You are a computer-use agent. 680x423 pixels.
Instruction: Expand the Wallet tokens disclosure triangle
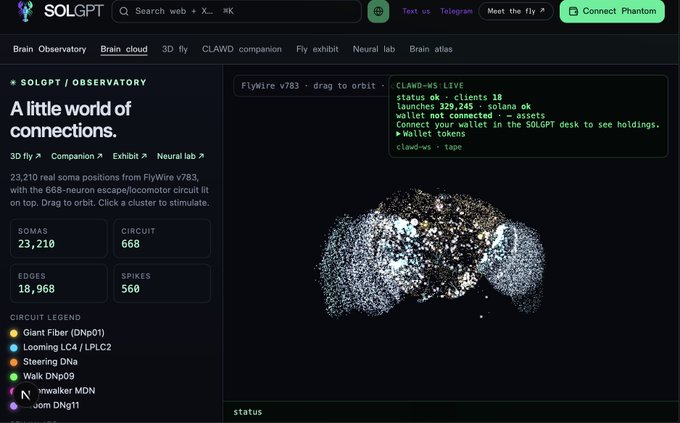click(x=399, y=134)
